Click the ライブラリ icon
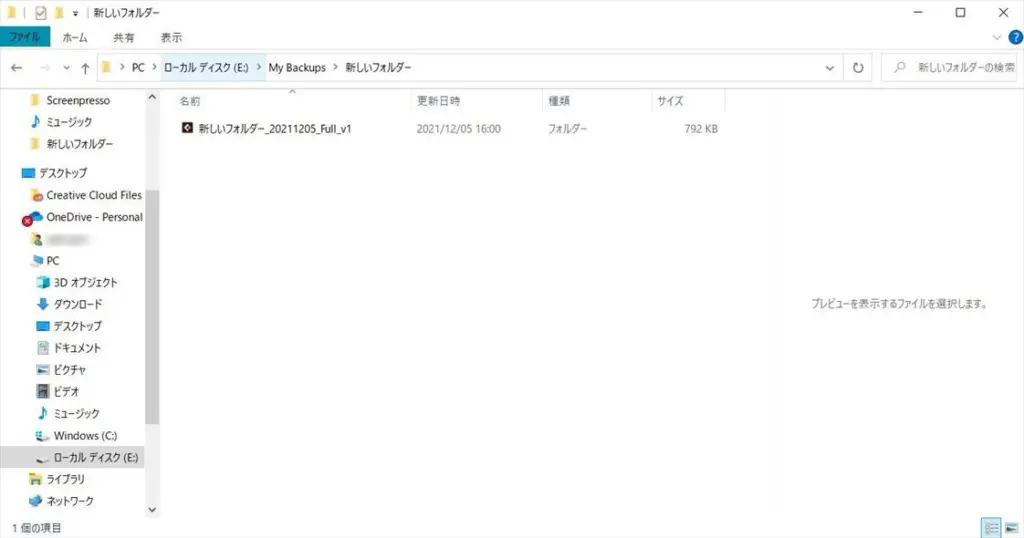Screen dimensions: 1024x538 click(35, 479)
